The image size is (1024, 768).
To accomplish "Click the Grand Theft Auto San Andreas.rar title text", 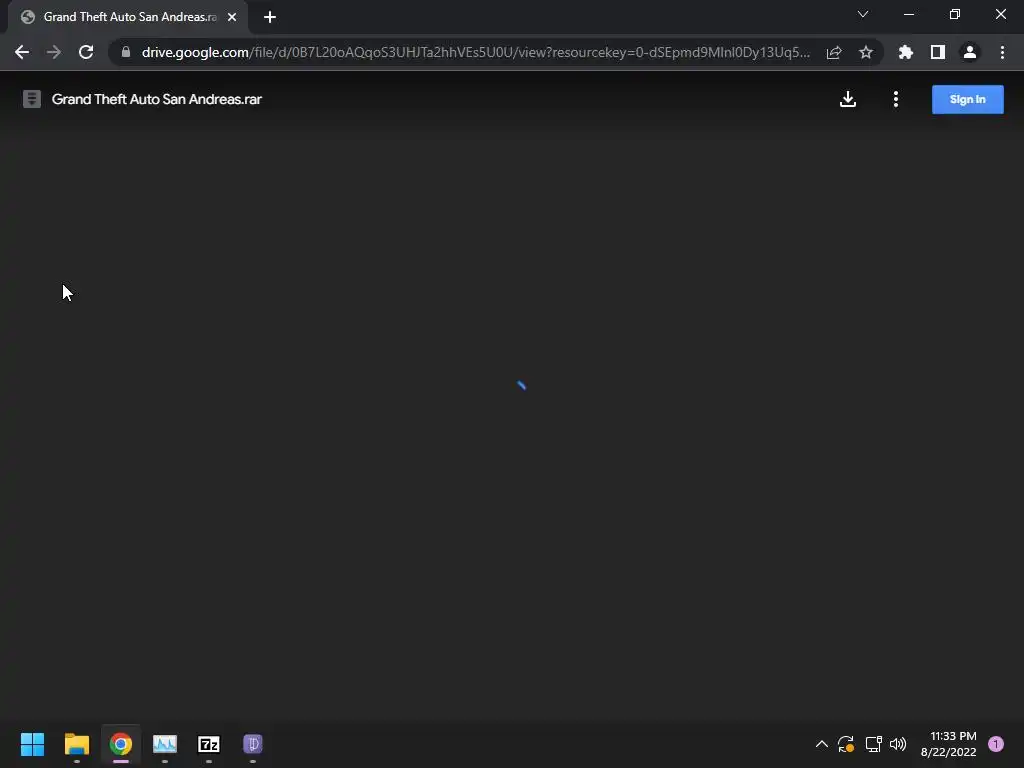I will point(157,99).
